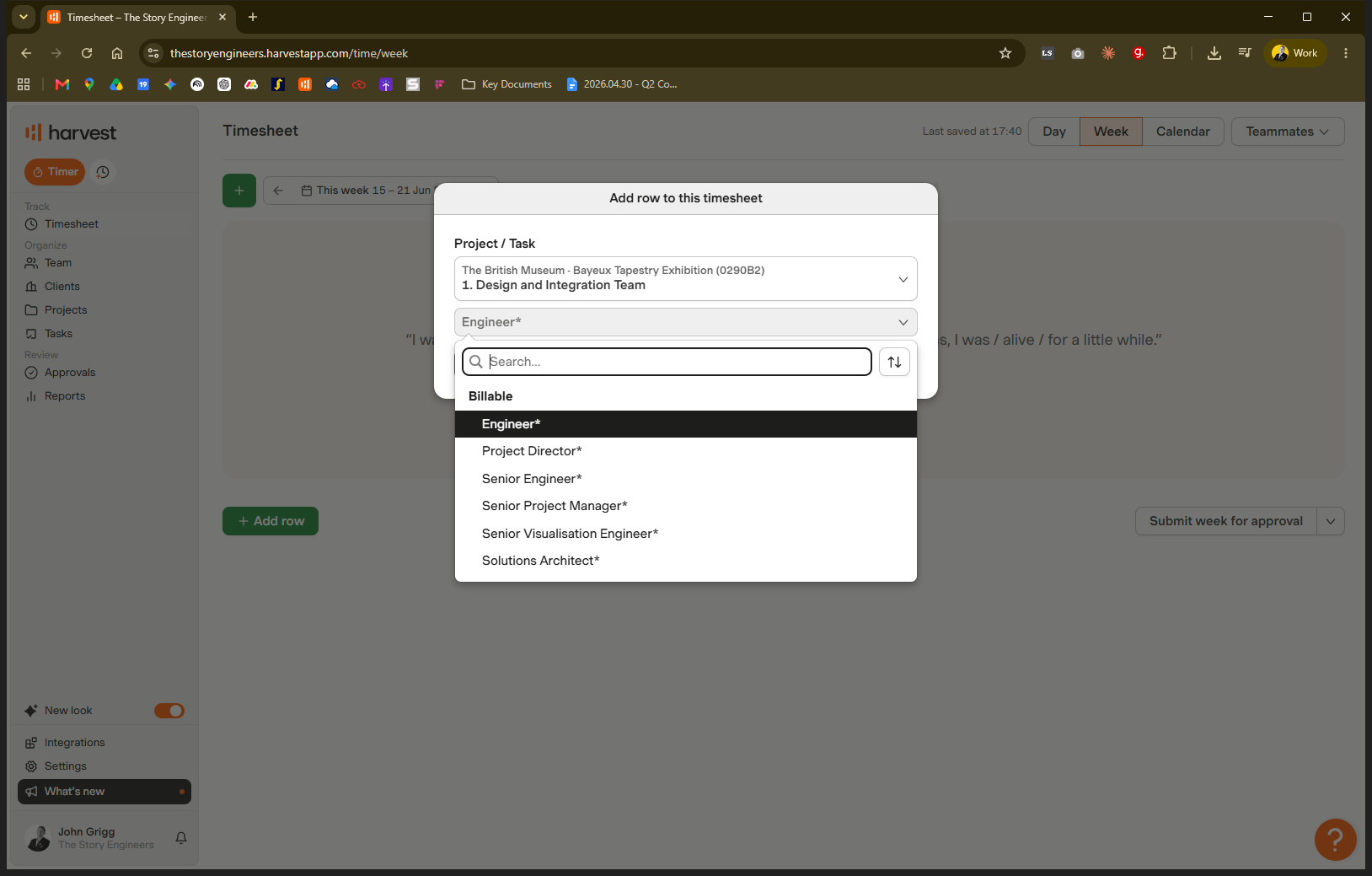
Task: Open Google Maps bookmark icon
Action: coord(89,84)
